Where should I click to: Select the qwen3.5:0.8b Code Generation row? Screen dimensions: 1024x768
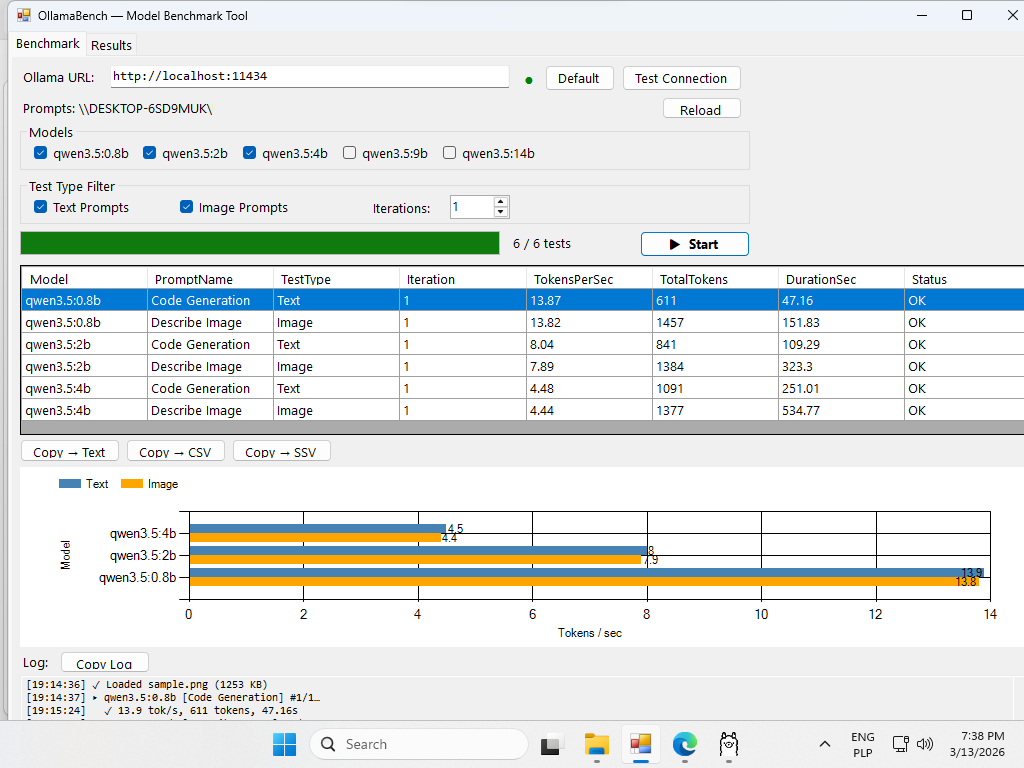[522, 300]
